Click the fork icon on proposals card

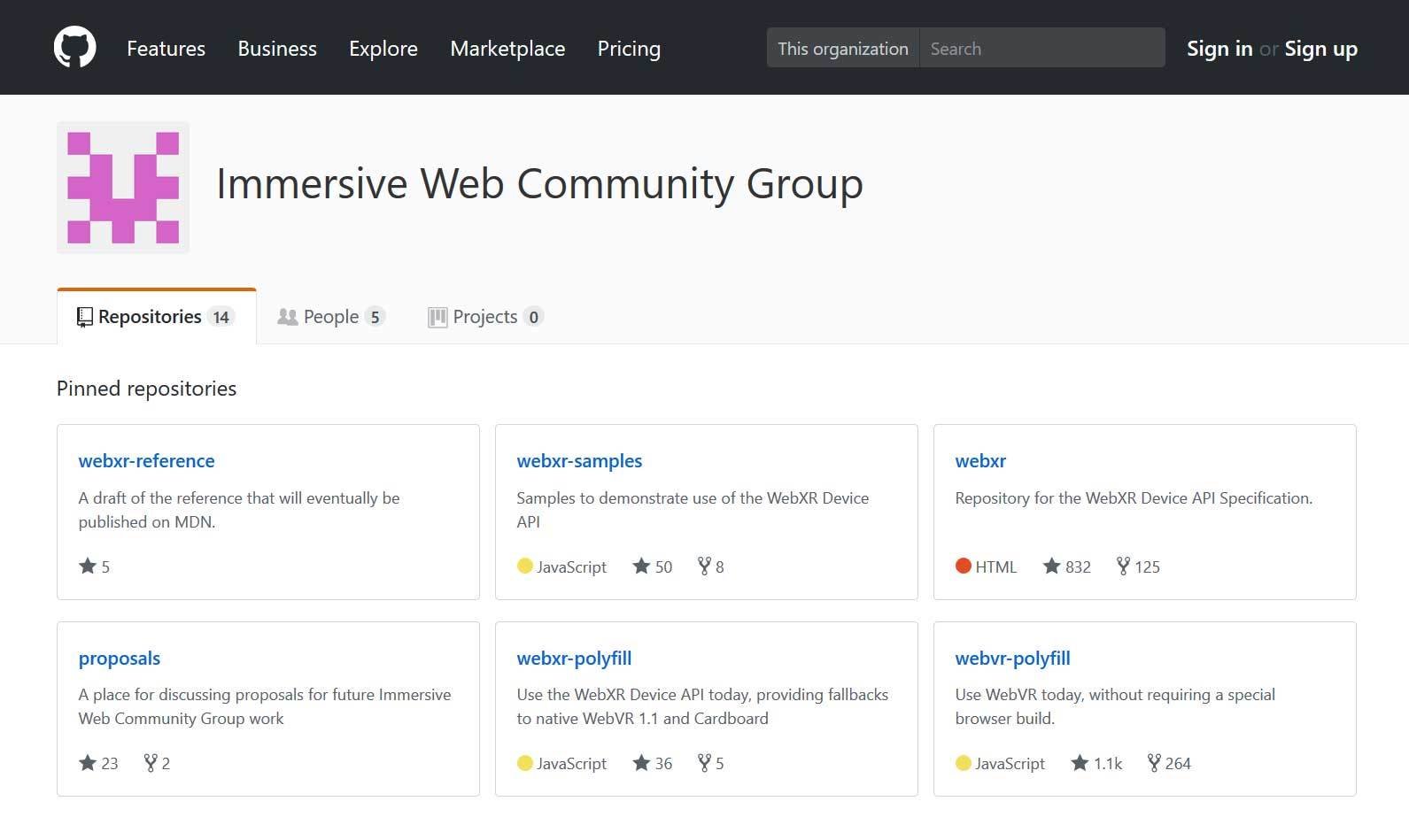[x=151, y=762]
